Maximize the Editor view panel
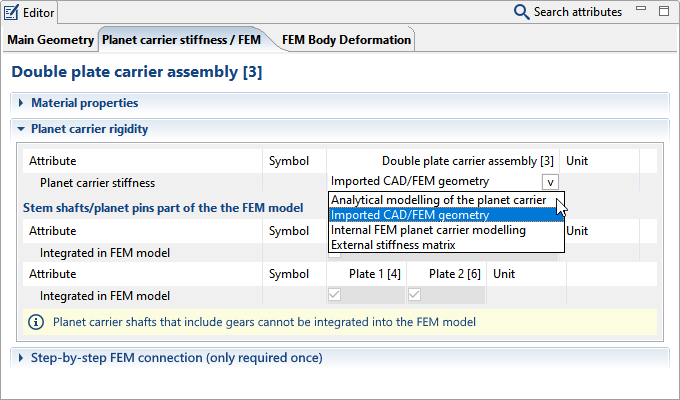 [664, 12]
